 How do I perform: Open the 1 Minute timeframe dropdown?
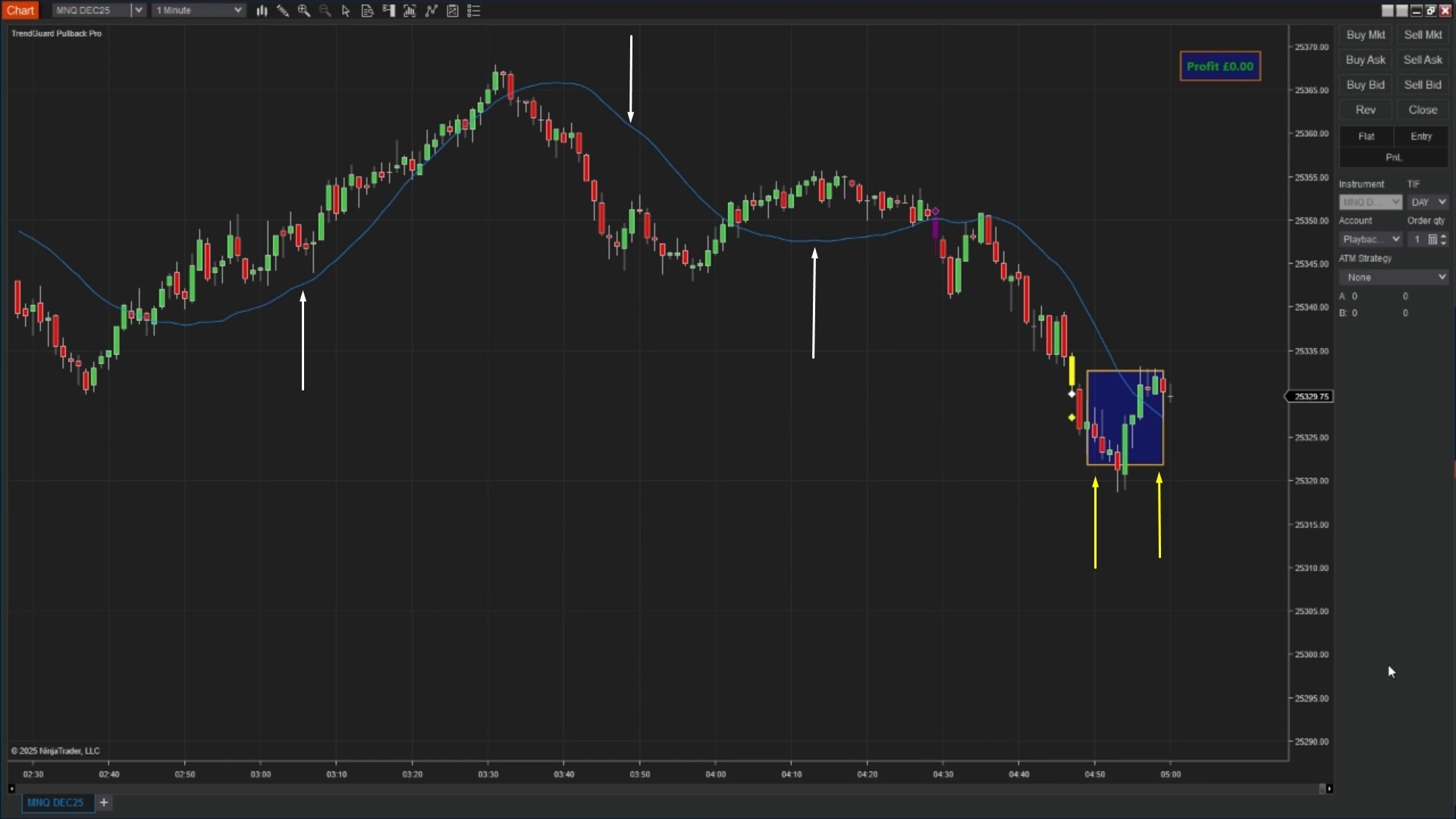coord(237,10)
